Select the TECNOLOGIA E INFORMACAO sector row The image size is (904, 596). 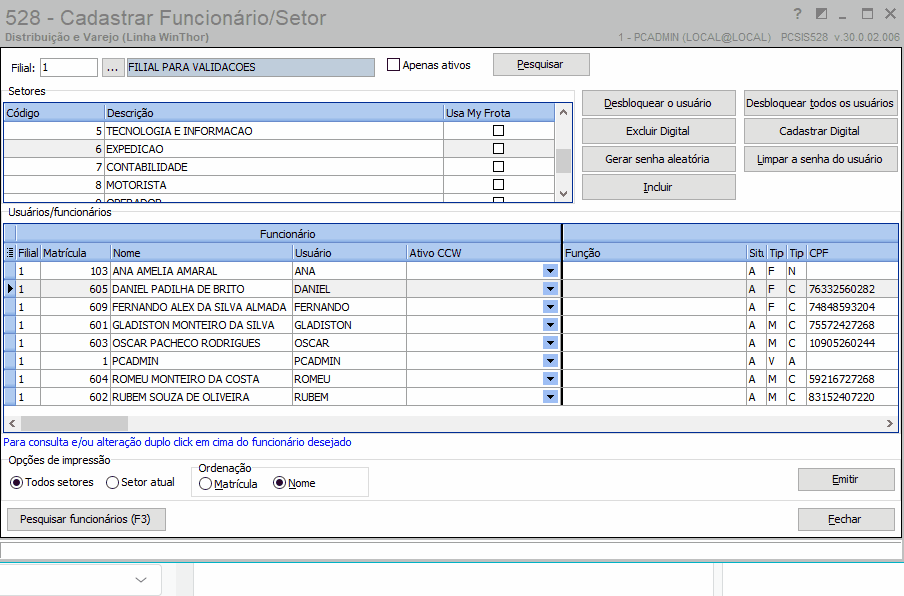pos(279,131)
